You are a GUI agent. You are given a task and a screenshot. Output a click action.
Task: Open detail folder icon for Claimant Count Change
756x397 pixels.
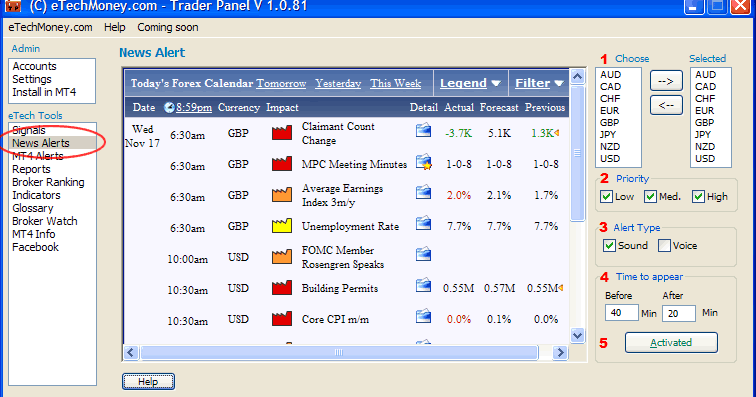(x=423, y=130)
